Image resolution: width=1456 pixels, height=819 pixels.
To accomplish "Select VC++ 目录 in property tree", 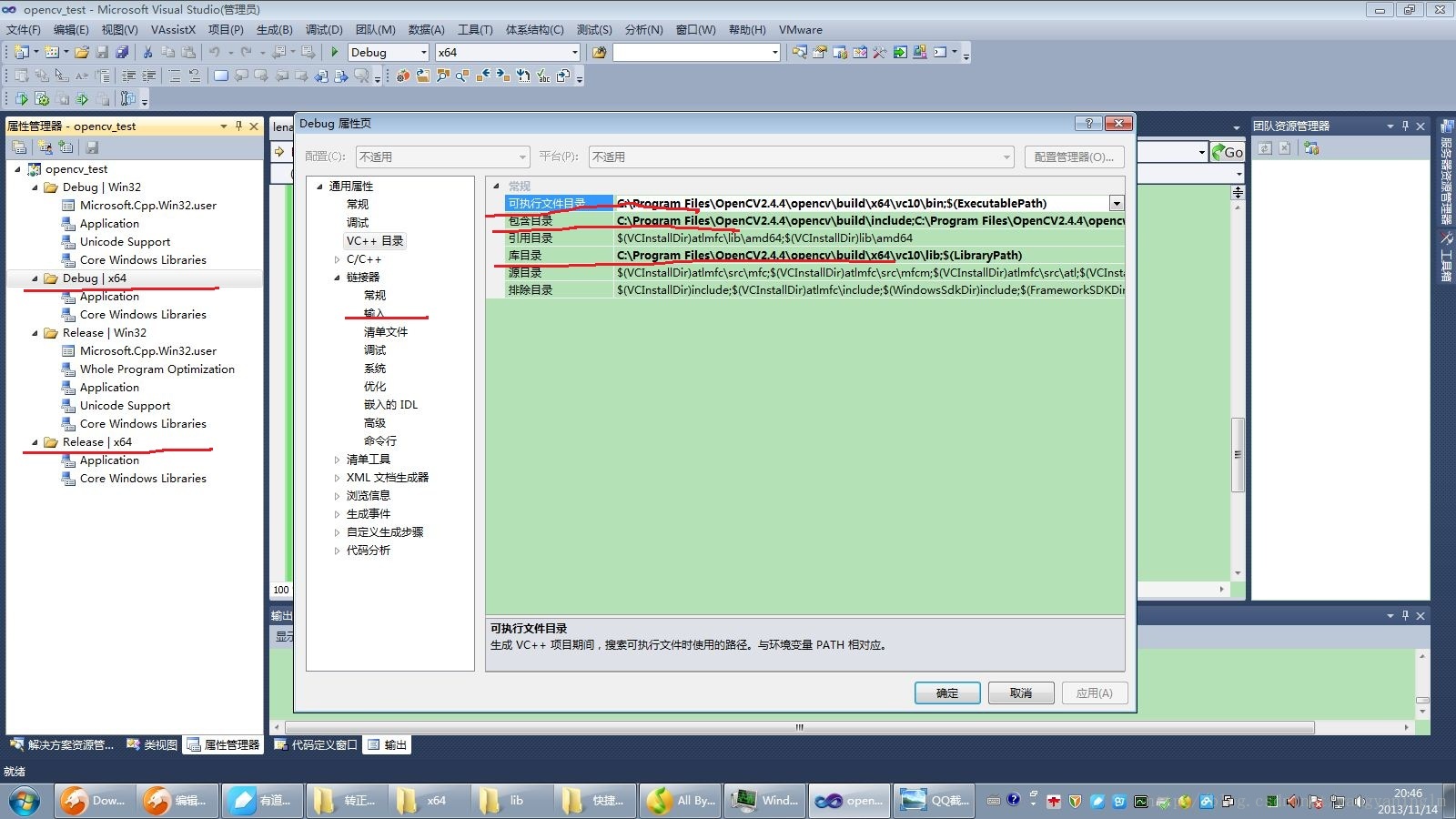I will 375,241.
